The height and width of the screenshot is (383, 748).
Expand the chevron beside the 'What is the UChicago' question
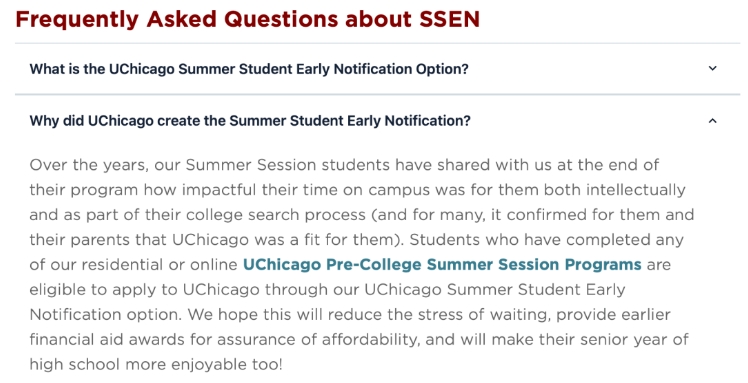pyautogui.click(x=712, y=69)
